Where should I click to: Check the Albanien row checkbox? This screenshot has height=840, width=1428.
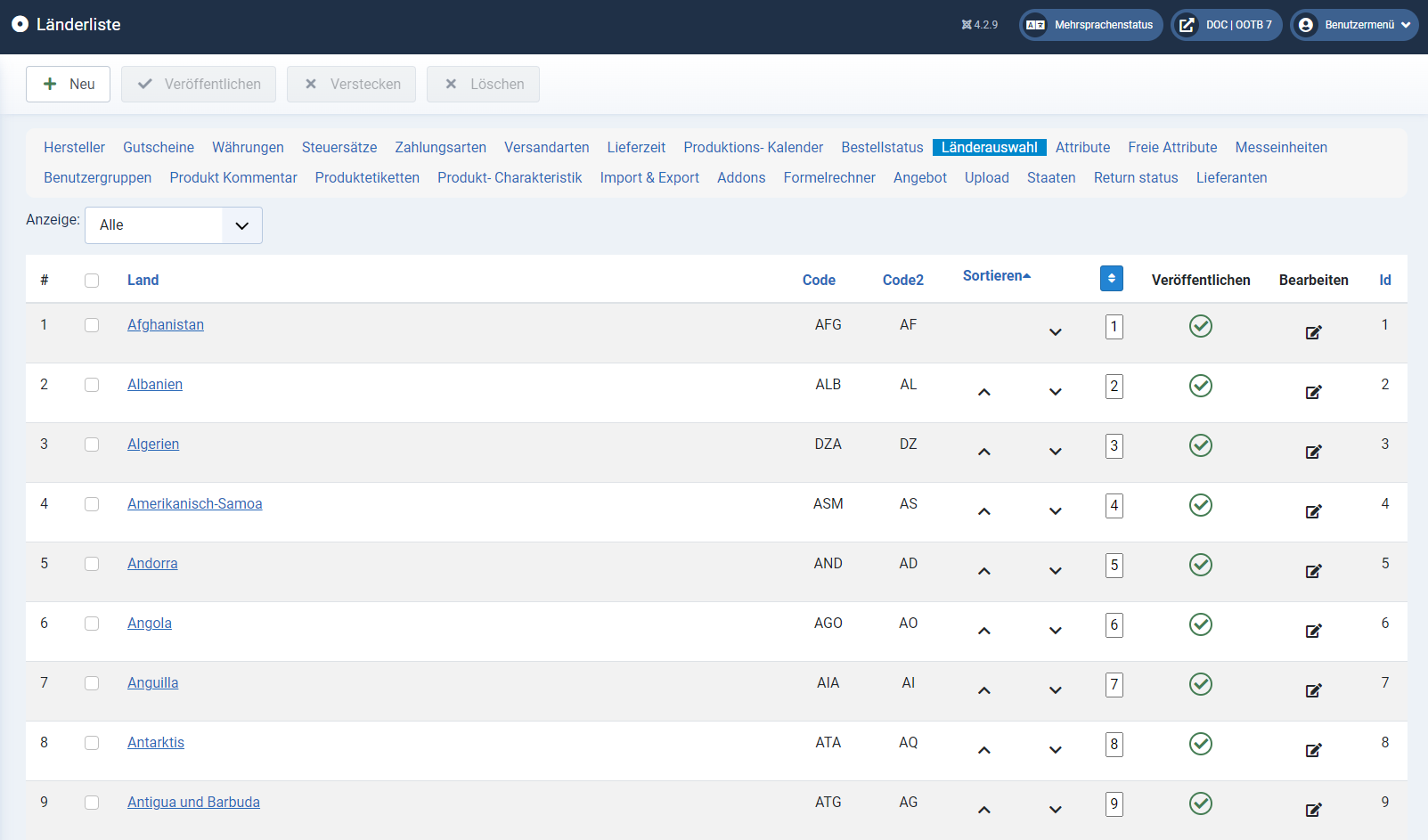click(x=92, y=385)
